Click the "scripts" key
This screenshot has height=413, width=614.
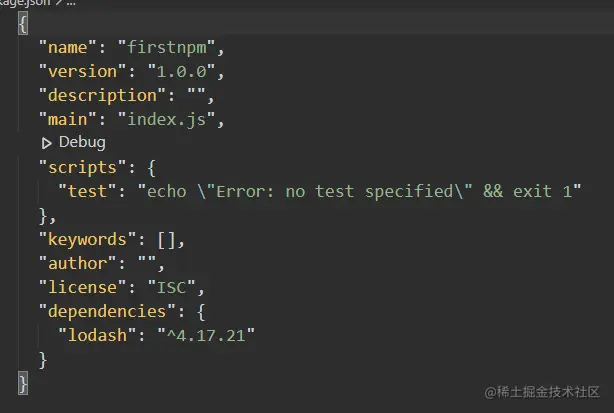pos(82,168)
